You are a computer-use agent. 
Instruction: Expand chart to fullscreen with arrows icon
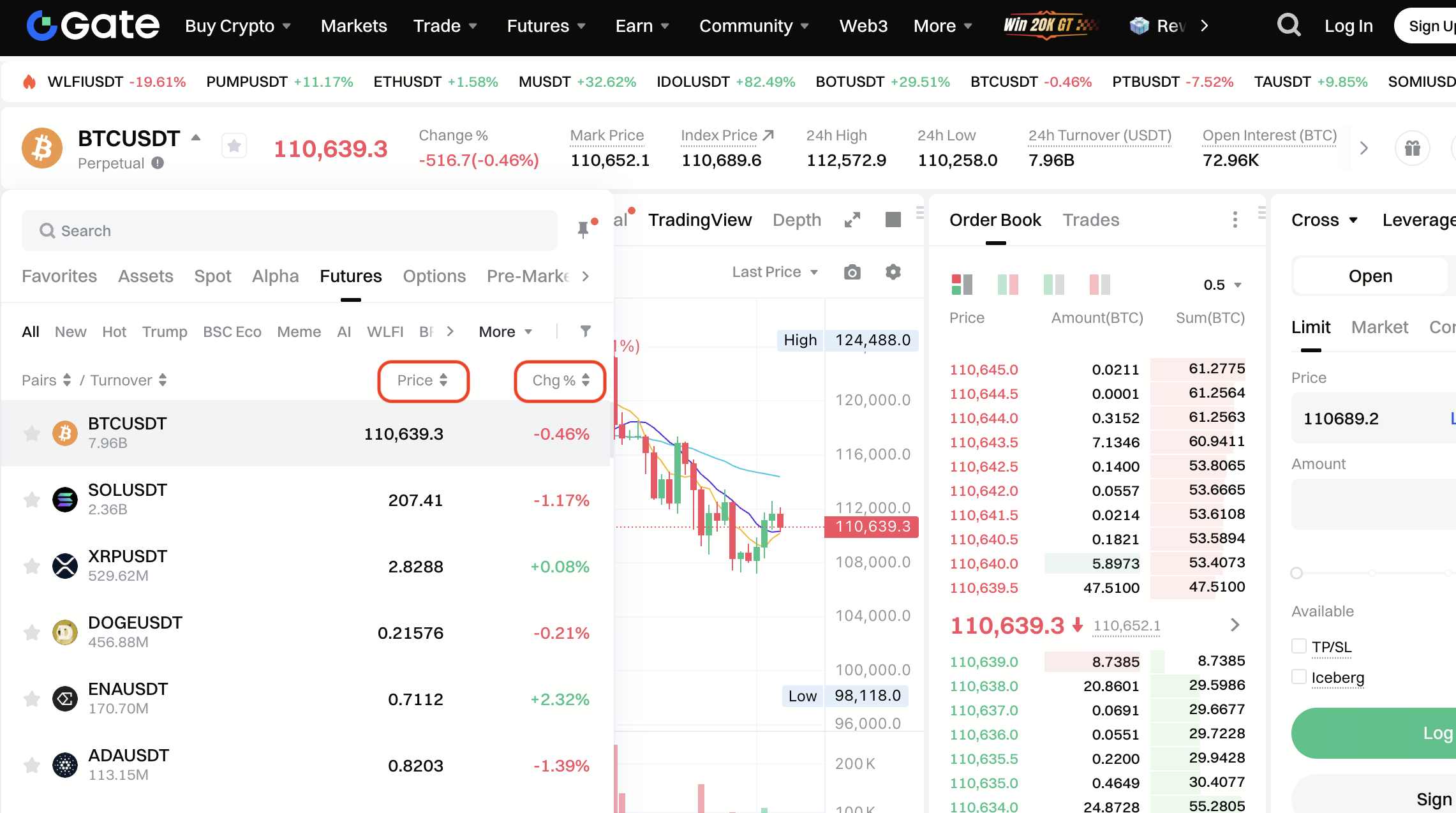point(852,220)
